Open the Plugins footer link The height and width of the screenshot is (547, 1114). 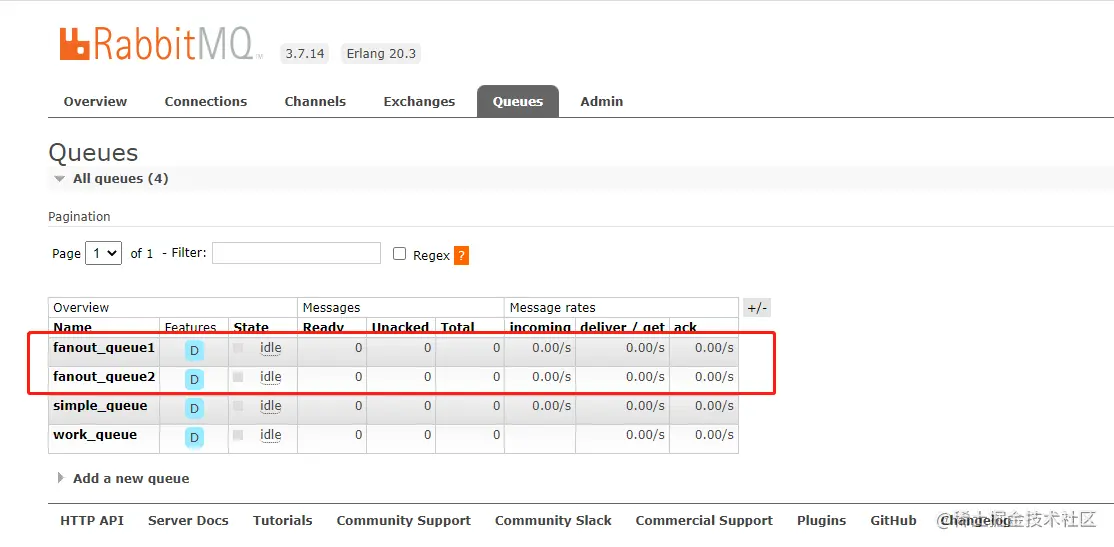821,521
